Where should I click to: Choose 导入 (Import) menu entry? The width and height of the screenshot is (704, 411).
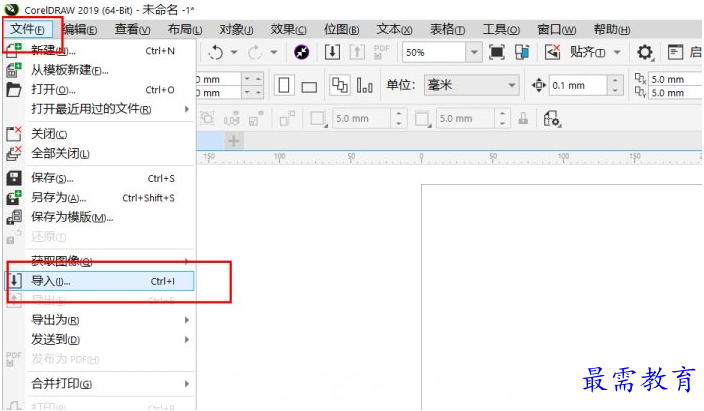click(100, 281)
